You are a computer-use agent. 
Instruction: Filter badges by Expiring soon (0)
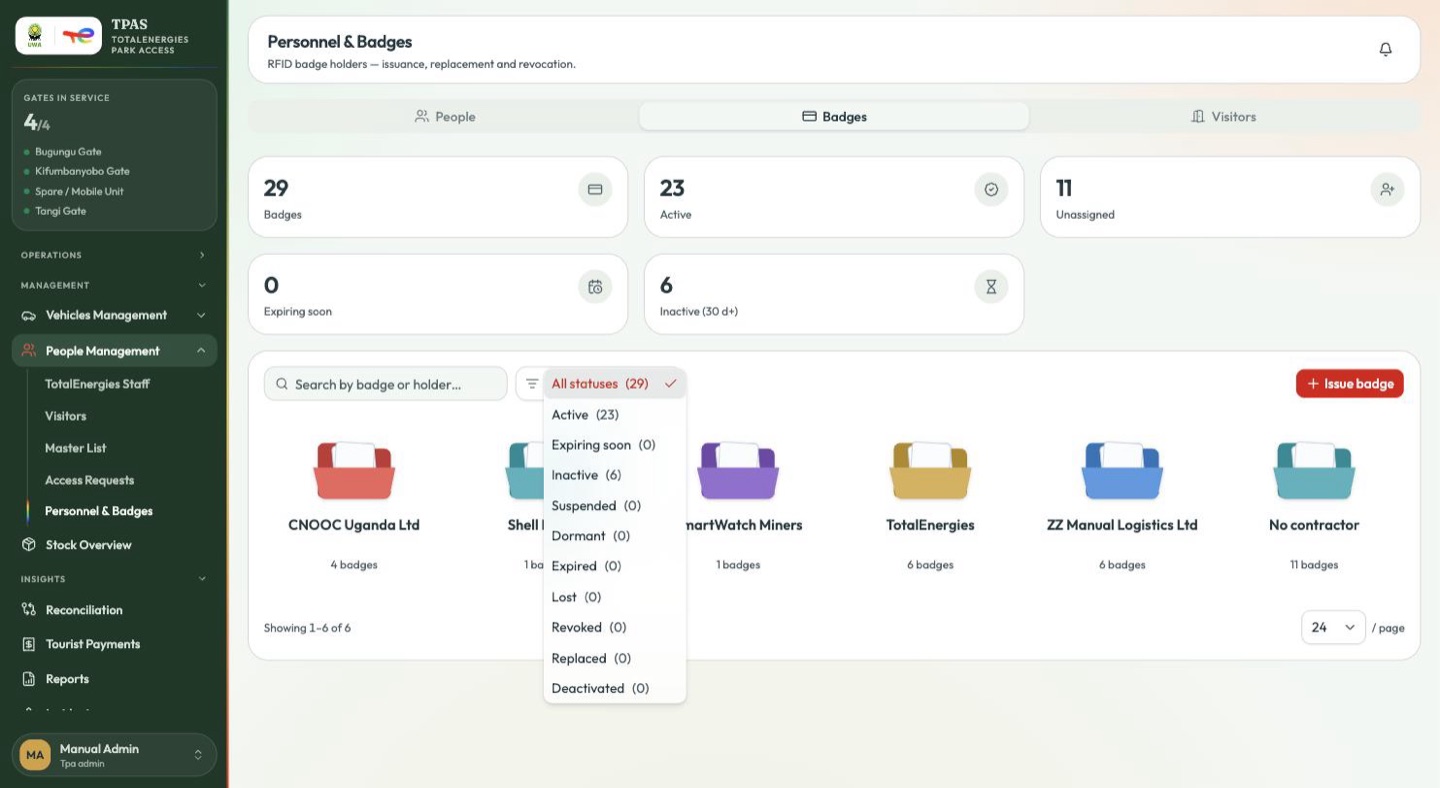615,445
